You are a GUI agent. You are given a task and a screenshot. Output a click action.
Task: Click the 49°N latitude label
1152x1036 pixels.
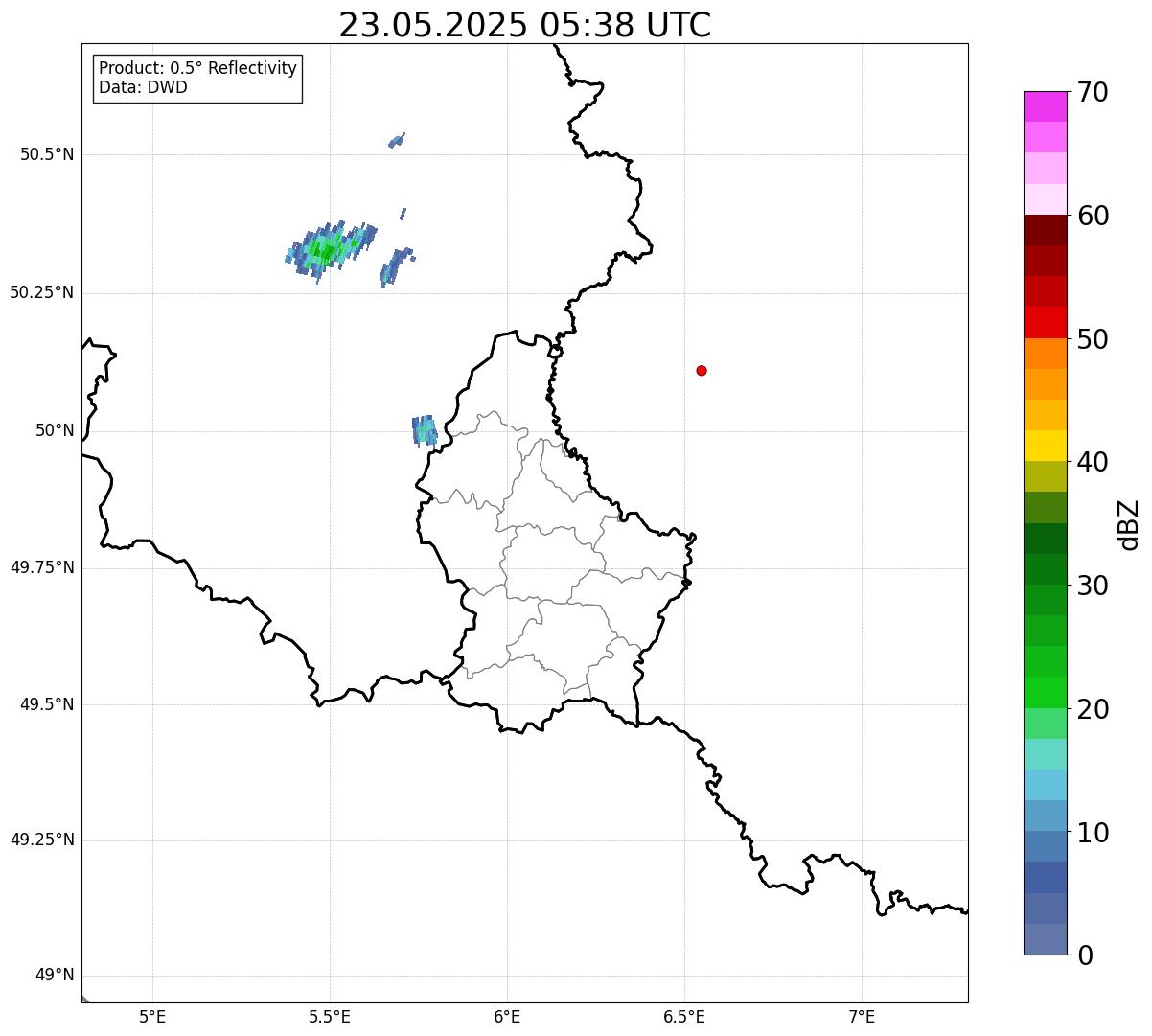(55, 976)
